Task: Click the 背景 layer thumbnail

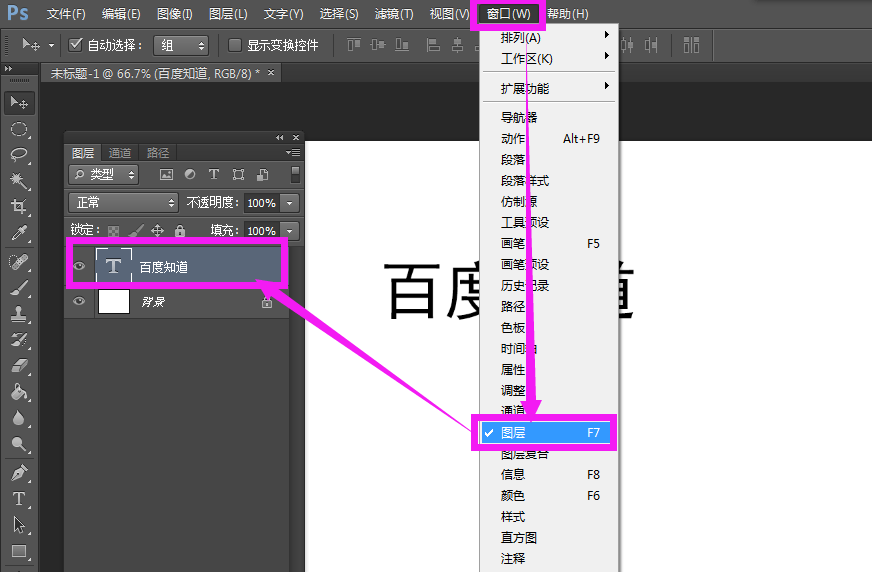Action: pos(114,301)
